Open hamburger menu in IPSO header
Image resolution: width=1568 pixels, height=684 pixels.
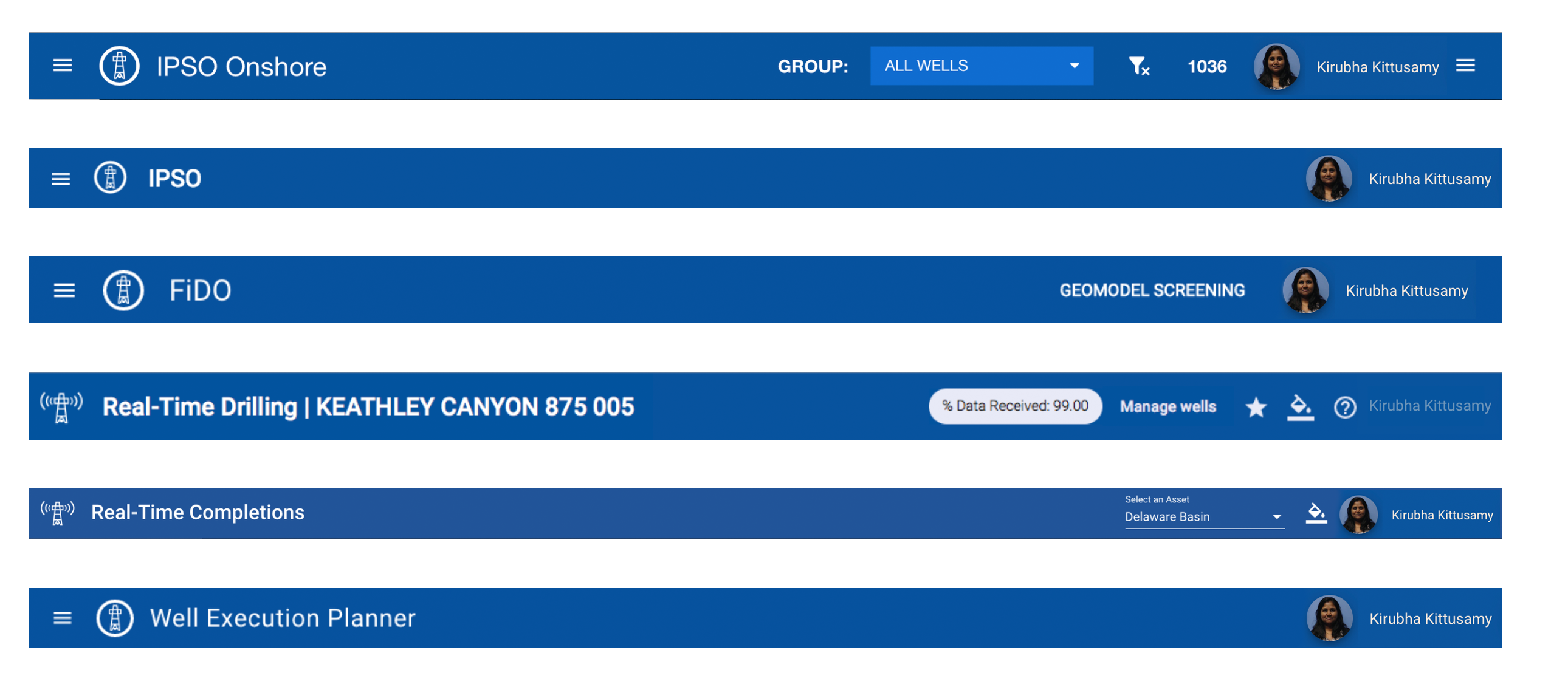(x=60, y=179)
